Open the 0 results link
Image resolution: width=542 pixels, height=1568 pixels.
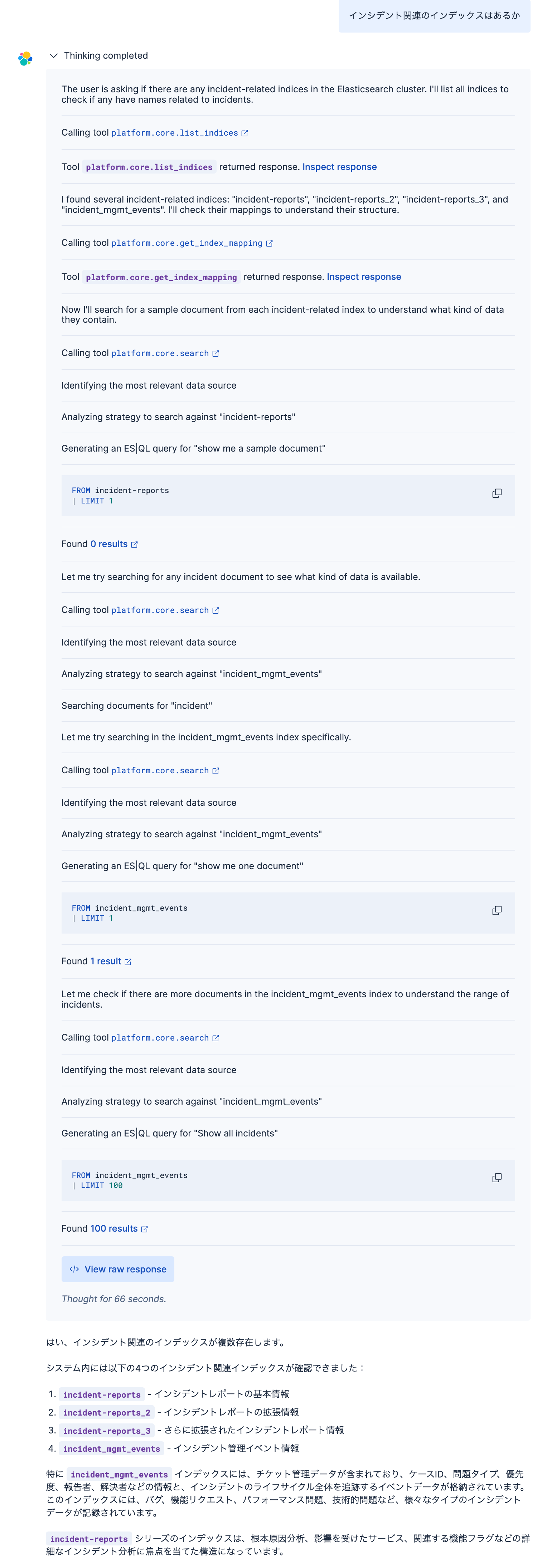click(x=109, y=544)
